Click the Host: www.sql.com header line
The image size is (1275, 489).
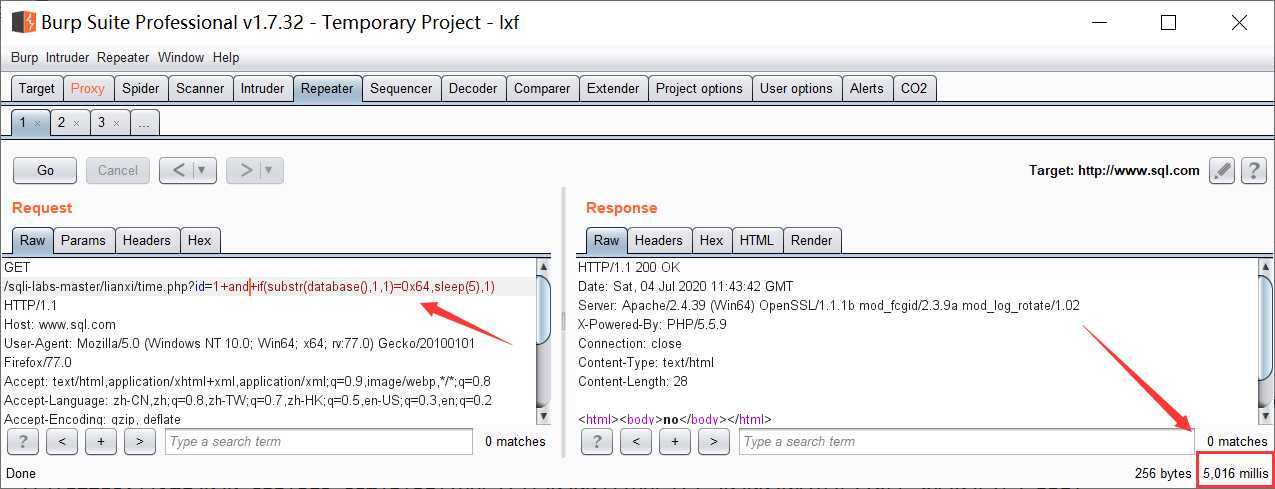(x=60, y=324)
